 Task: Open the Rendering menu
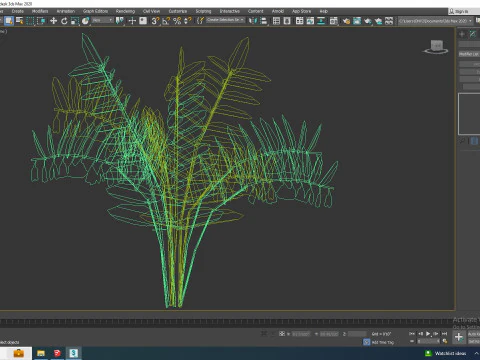click(125, 11)
